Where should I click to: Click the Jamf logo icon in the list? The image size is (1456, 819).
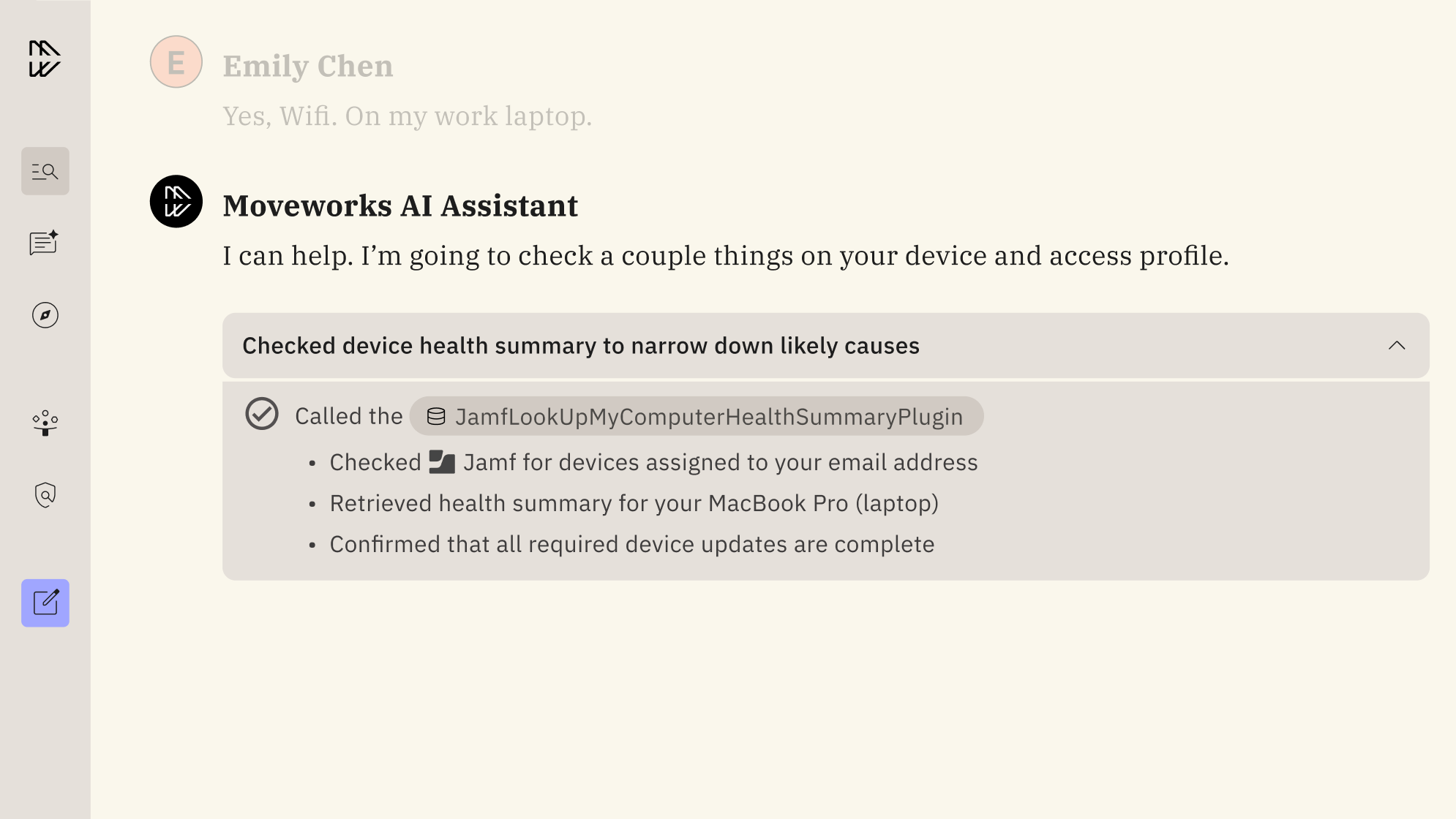(442, 462)
